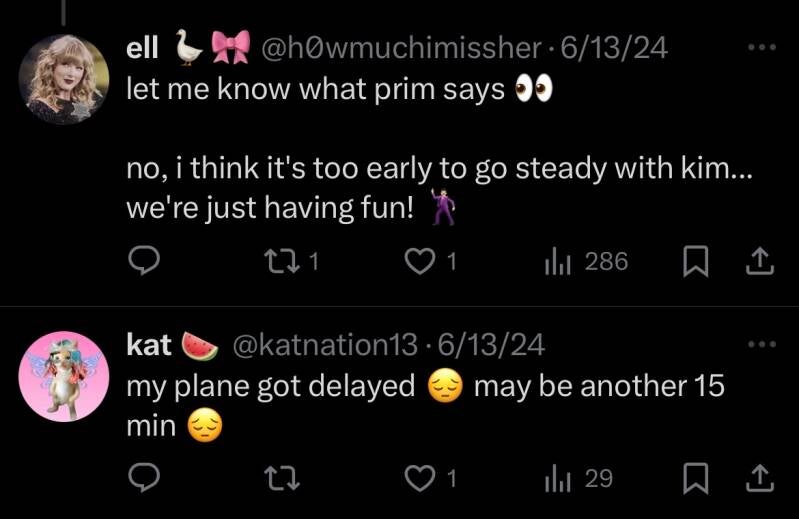Reply to kat's plane delayed tweet
The height and width of the screenshot is (519, 799).
pyautogui.click(x=146, y=479)
